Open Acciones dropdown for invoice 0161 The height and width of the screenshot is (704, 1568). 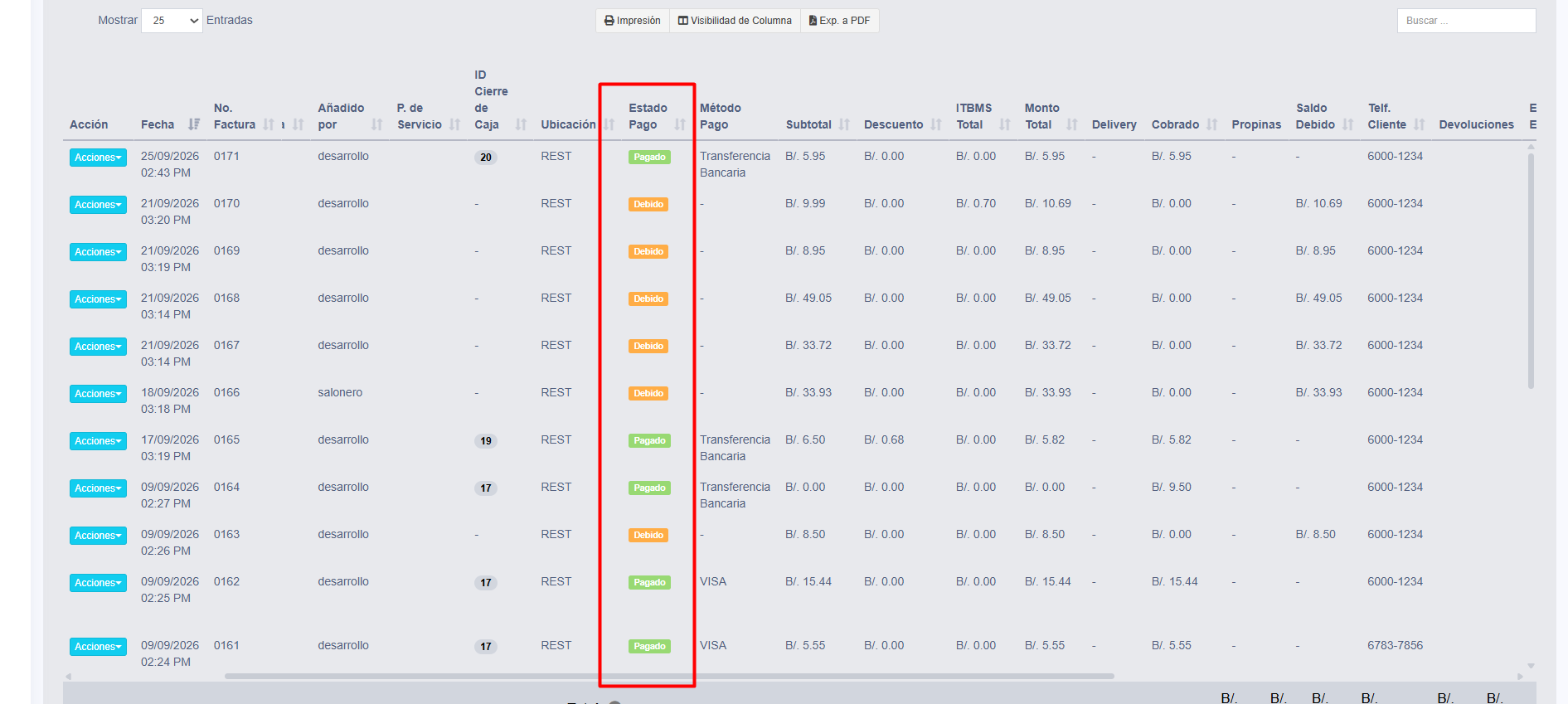point(98,647)
